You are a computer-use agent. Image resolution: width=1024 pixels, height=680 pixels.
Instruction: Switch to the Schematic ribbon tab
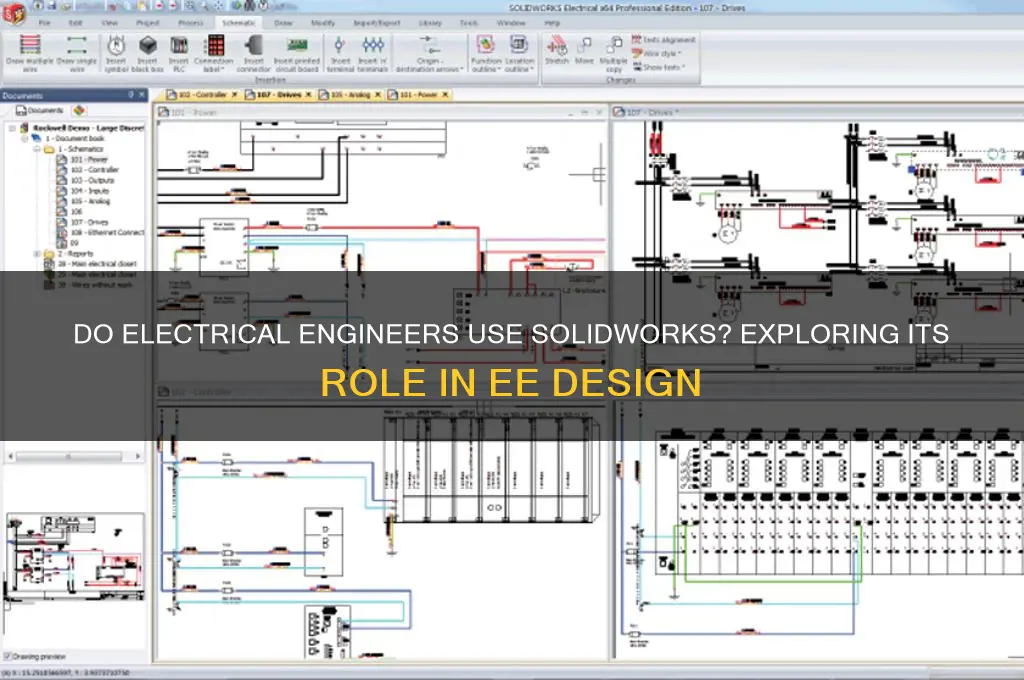pyautogui.click(x=238, y=23)
